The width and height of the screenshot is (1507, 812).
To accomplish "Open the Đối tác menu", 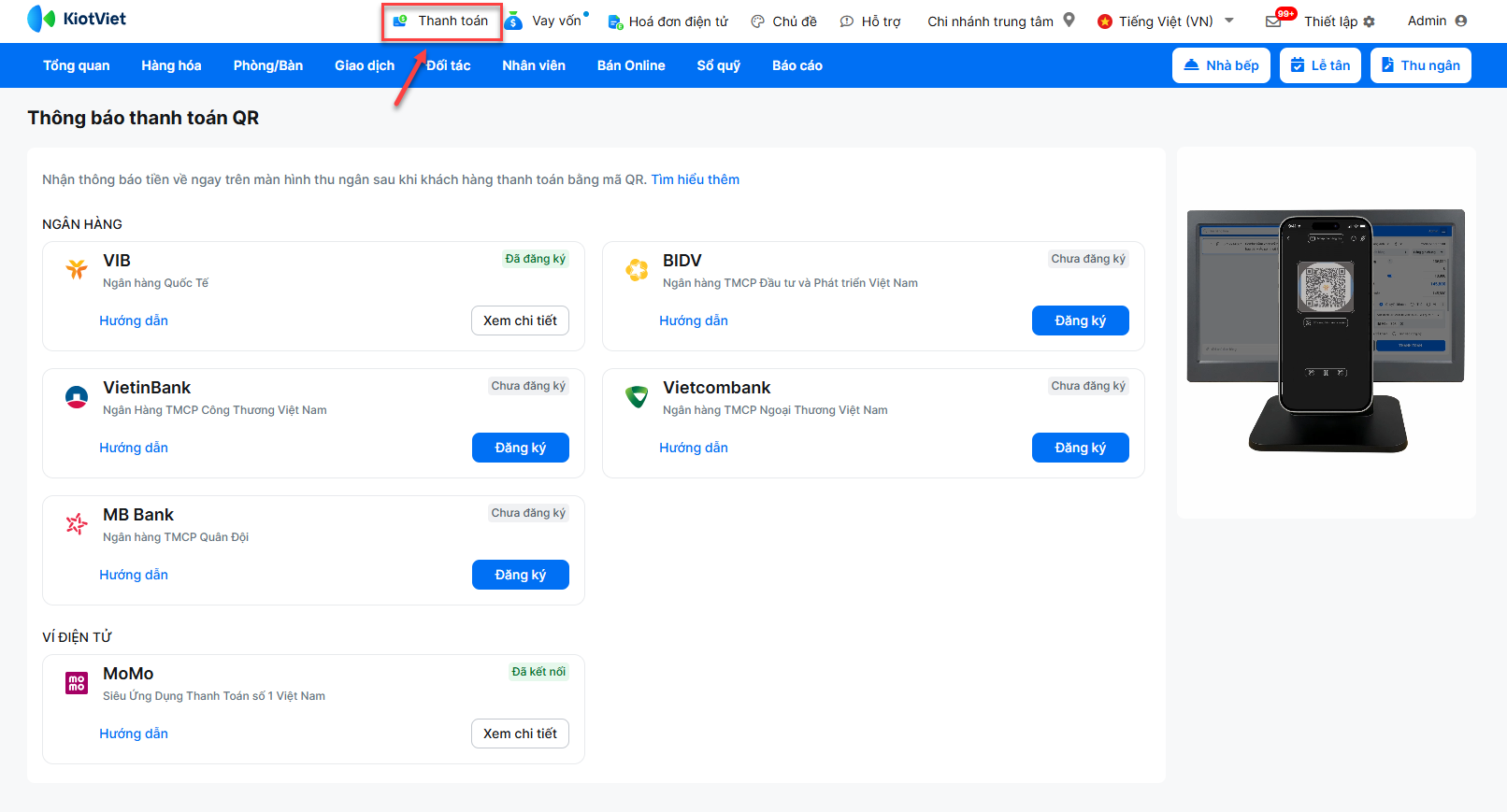I will (449, 65).
